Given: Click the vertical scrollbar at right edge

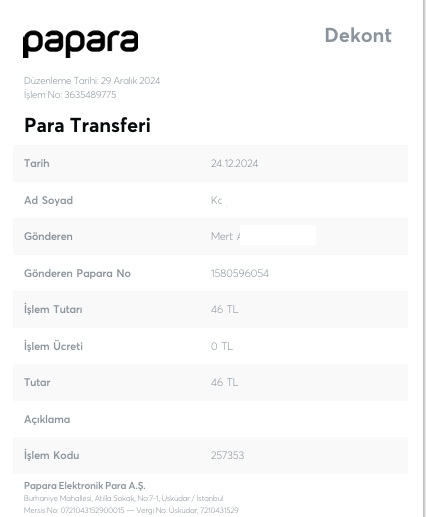Looking at the screenshot, I should [424, 258].
